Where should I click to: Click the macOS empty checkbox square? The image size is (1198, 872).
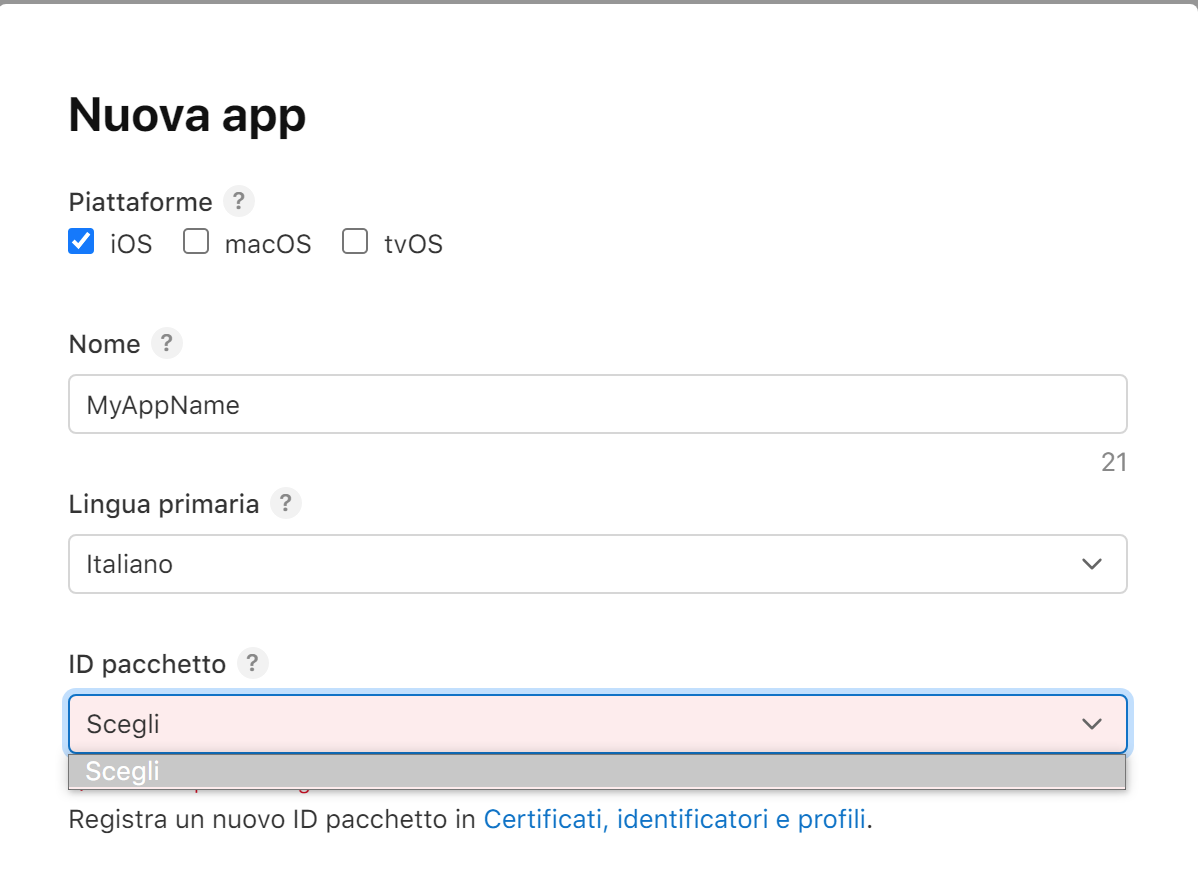195,241
